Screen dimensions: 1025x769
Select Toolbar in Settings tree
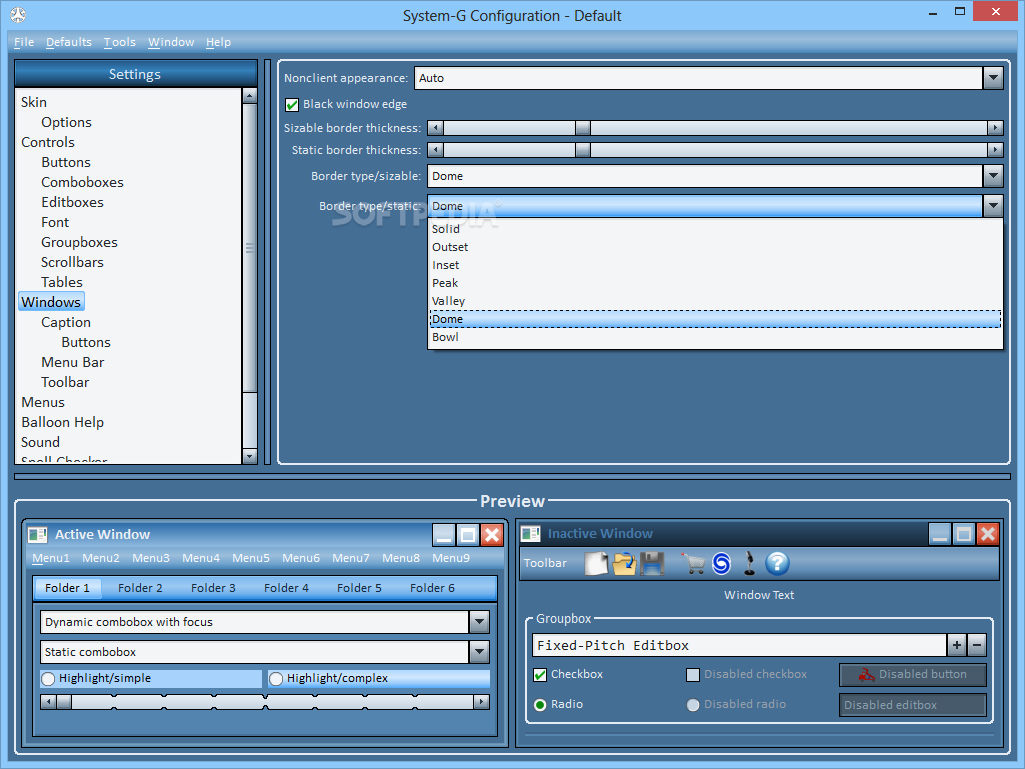[x=65, y=383]
